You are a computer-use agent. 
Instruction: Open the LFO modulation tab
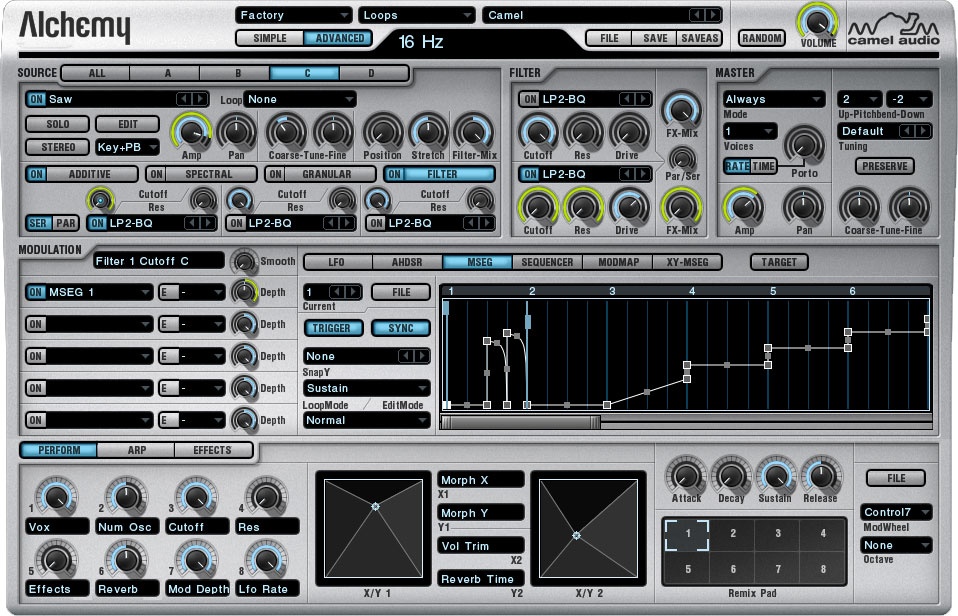[x=337, y=262]
